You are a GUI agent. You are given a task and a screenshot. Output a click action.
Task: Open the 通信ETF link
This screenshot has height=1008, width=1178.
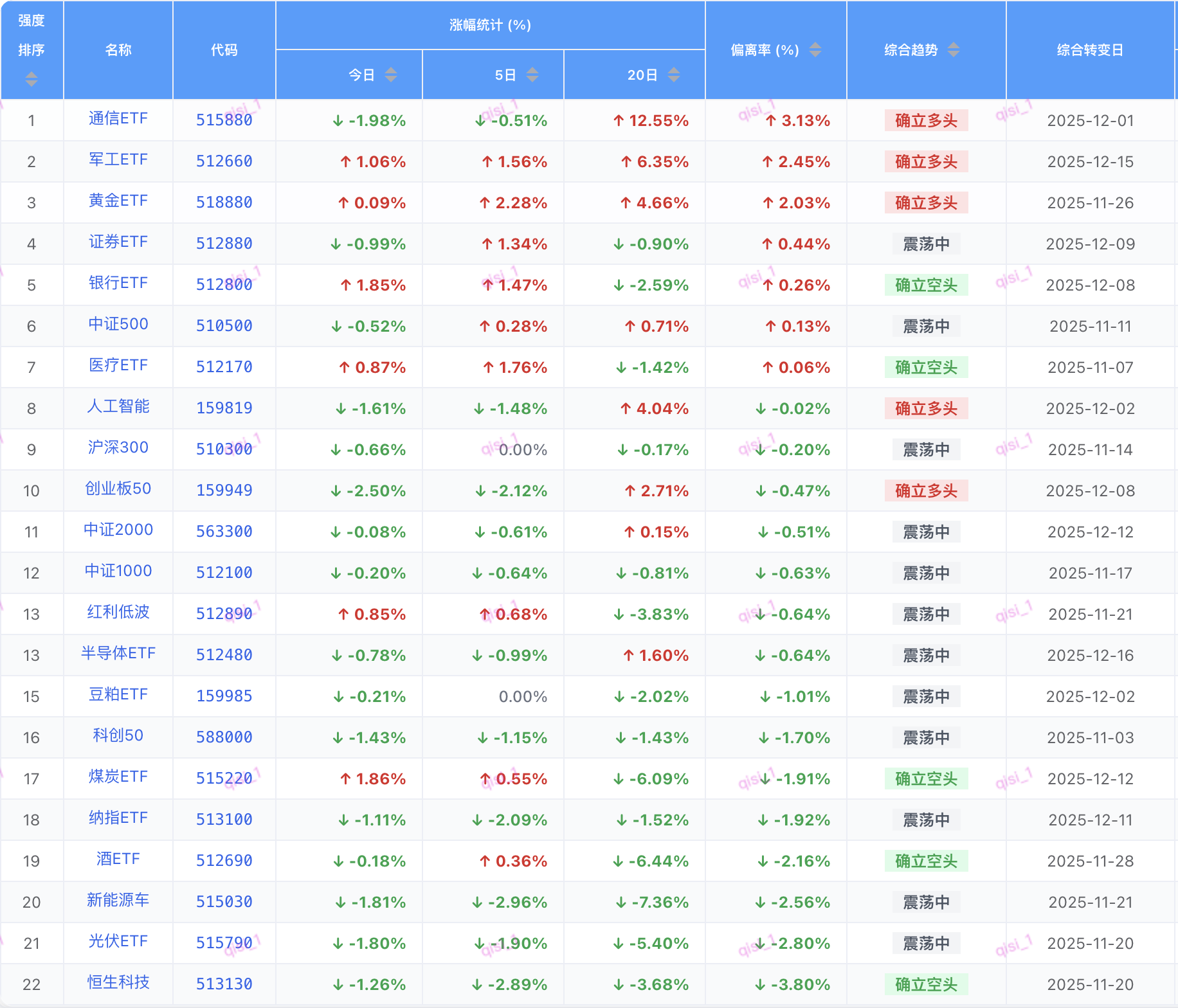(x=118, y=119)
